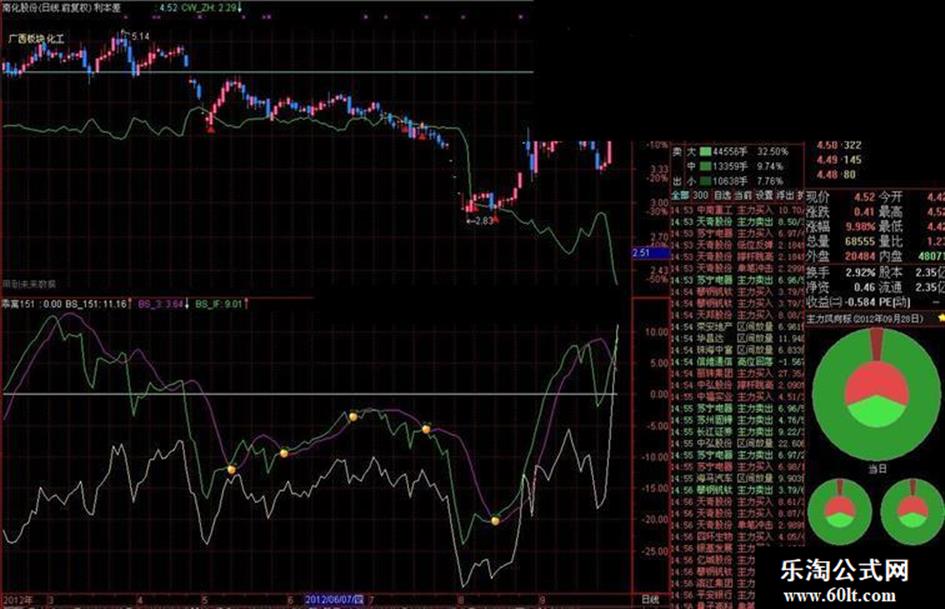Click the 2012年 year label on time axis
945x609 pixels.
click(18, 599)
